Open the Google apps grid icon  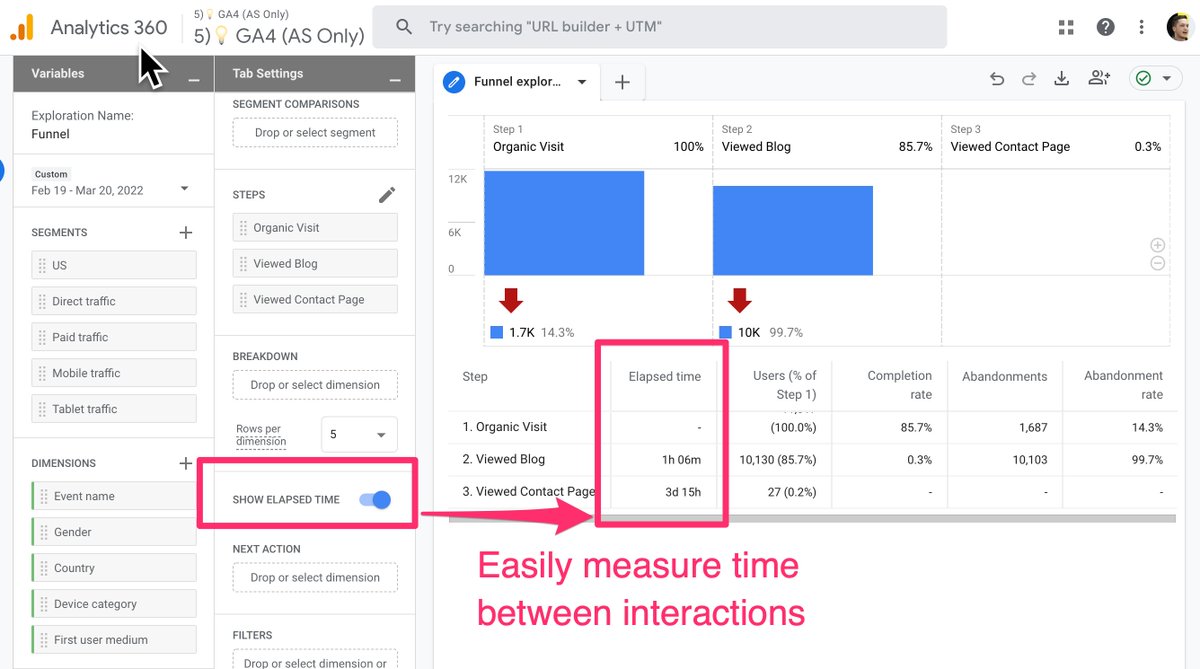click(1066, 27)
